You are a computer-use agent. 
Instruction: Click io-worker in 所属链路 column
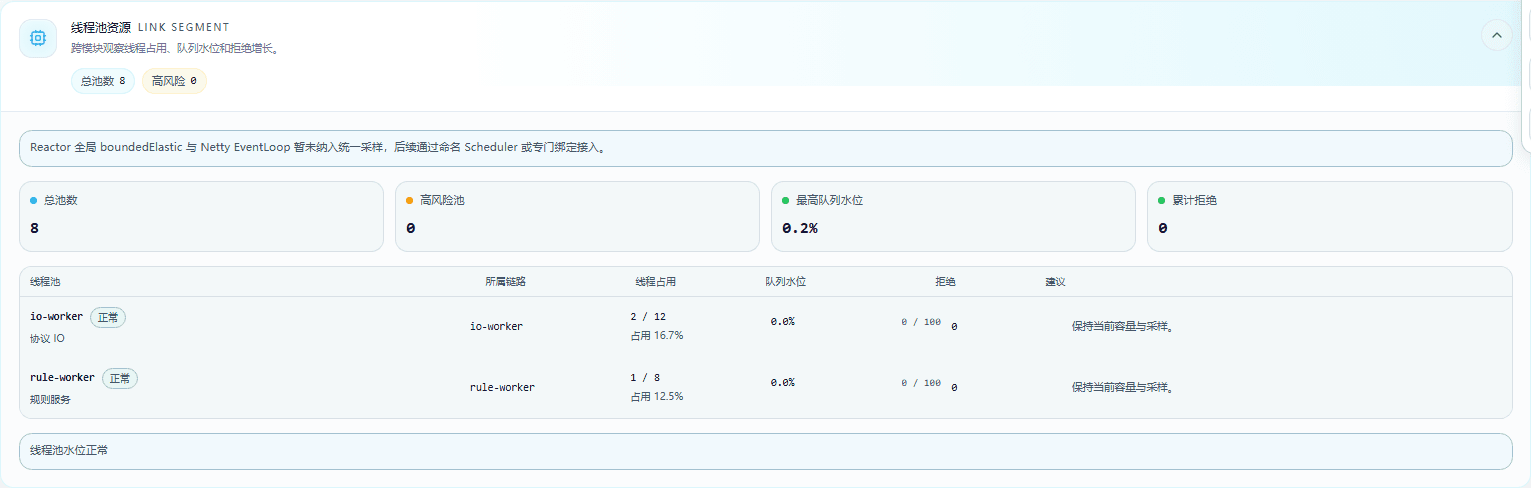(496, 326)
